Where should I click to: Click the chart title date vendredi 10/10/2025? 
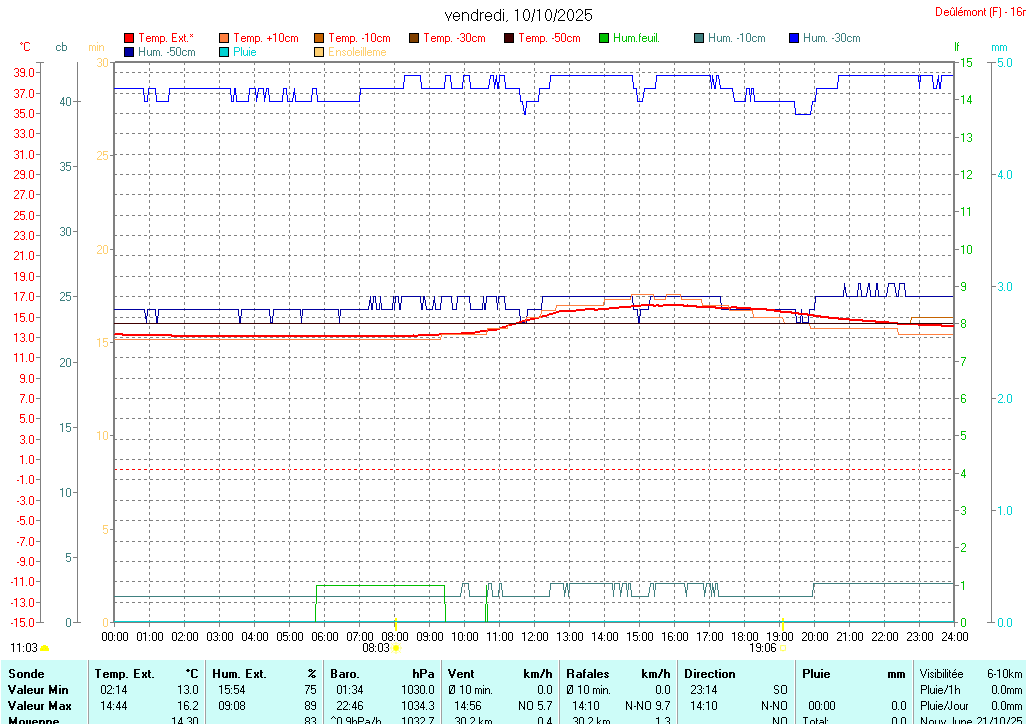pos(518,15)
